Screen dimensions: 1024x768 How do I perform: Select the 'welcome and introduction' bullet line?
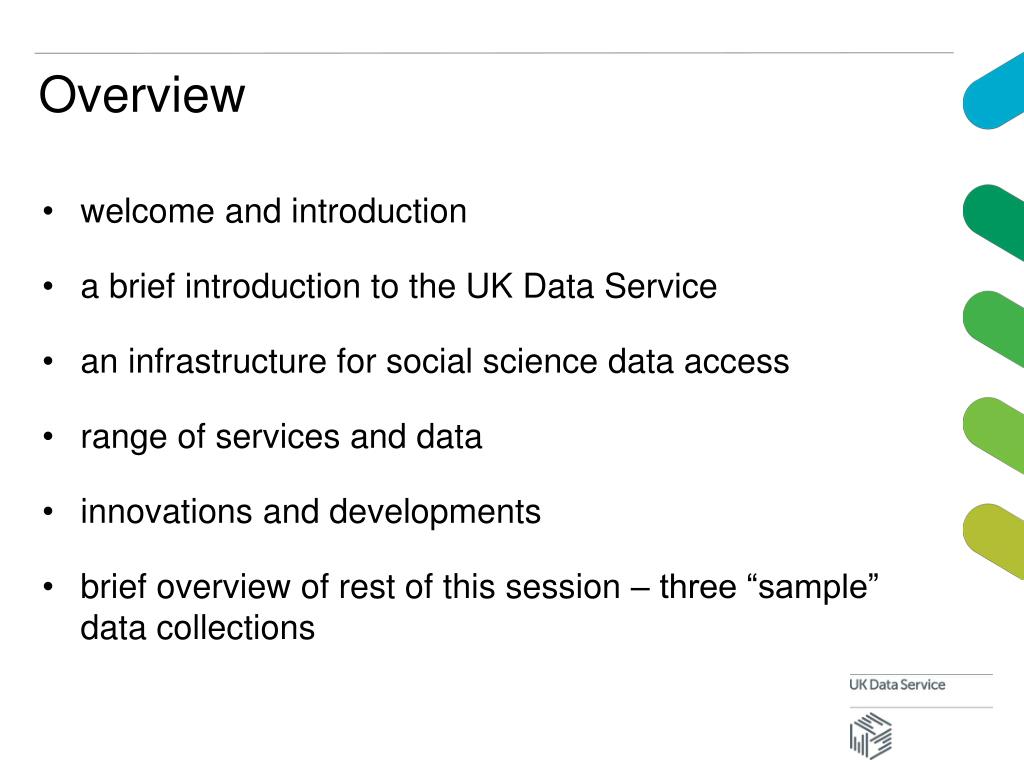tap(274, 212)
